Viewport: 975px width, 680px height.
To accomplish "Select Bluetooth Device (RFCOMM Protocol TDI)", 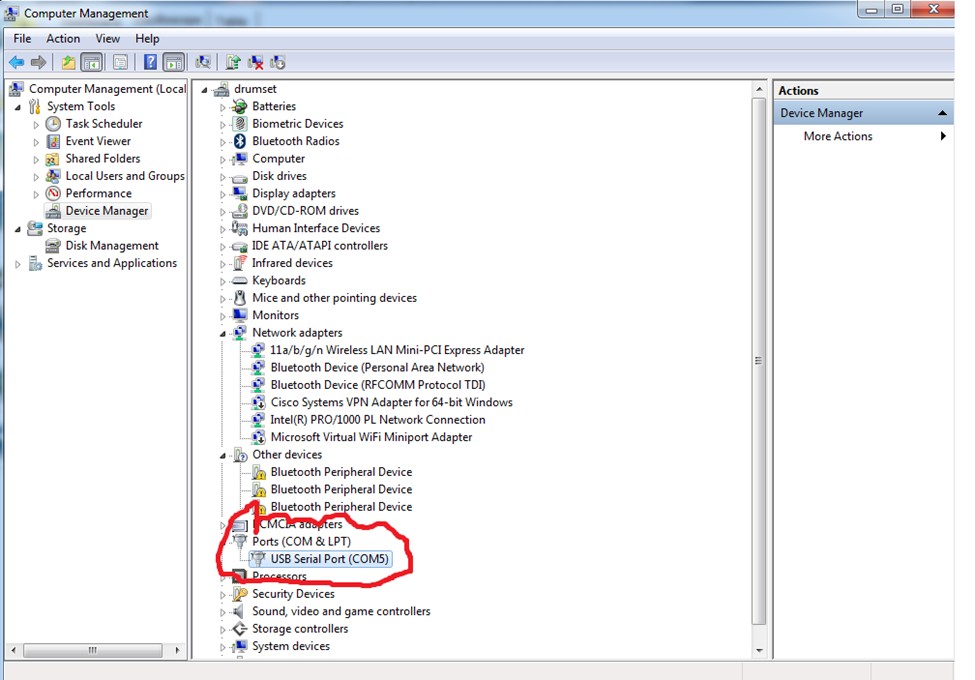I will click(378, 385).
